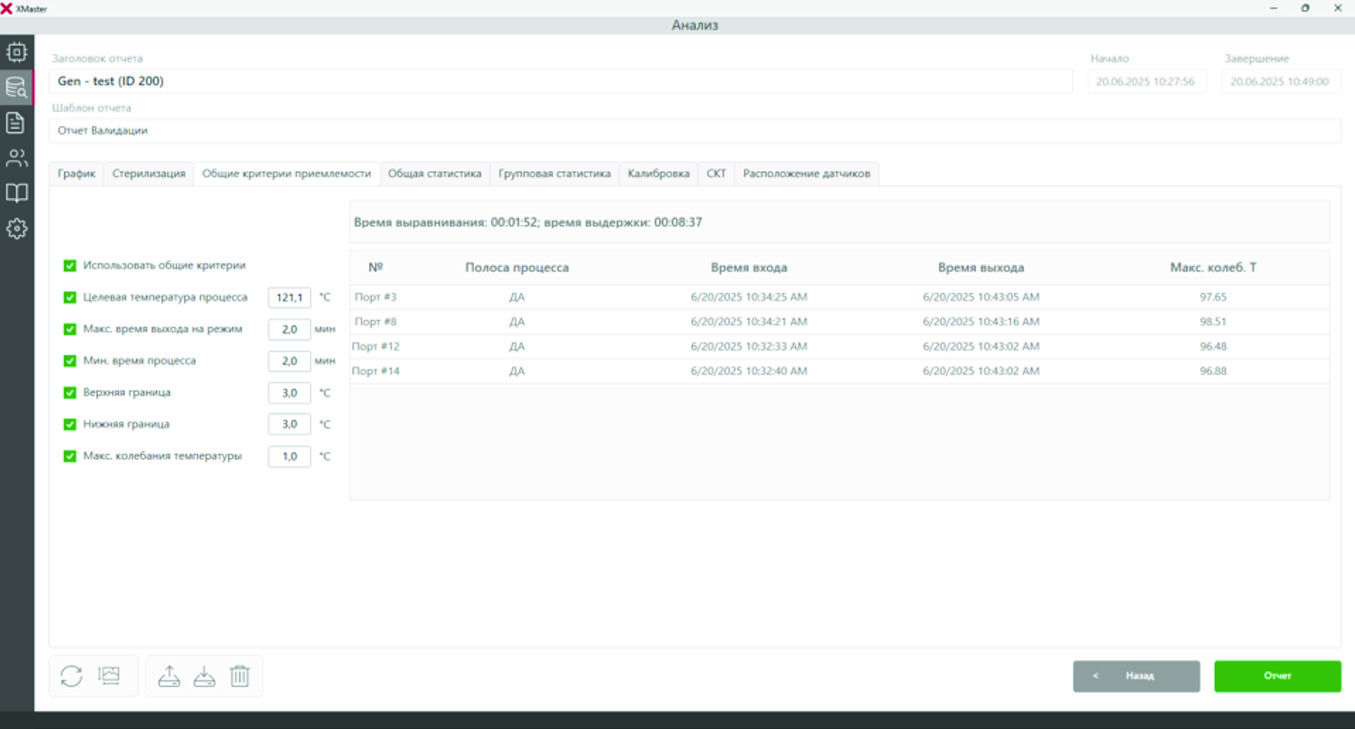Image resolution: width=1355 pixels, height=729 pixels.
Task: Click the trash delete icon
Action: pyautogui.click(x=240, y=676)
